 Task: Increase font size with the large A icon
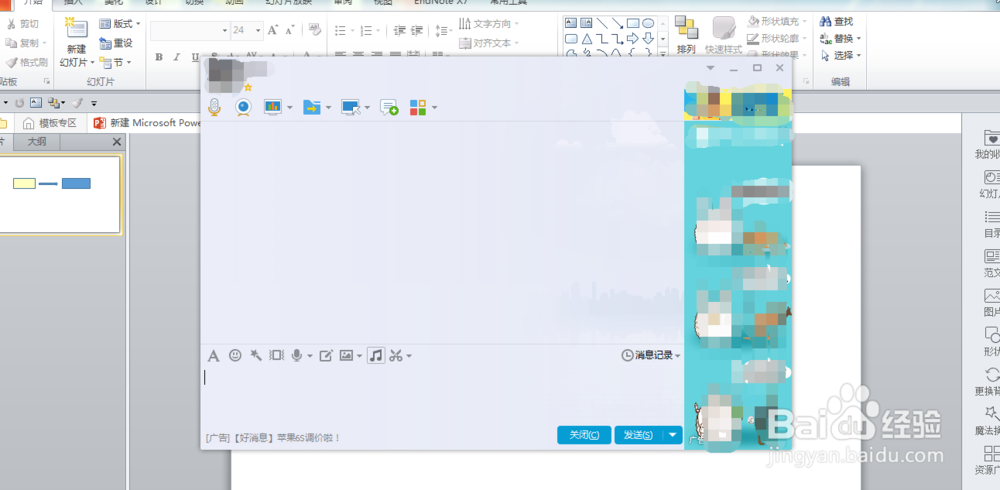click(273, 30)
